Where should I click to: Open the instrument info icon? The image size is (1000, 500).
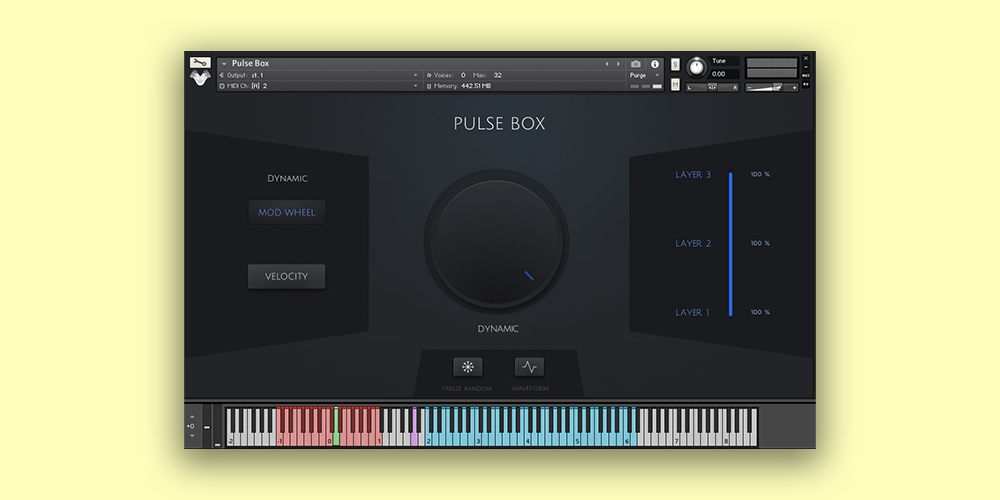coord(655,64)
